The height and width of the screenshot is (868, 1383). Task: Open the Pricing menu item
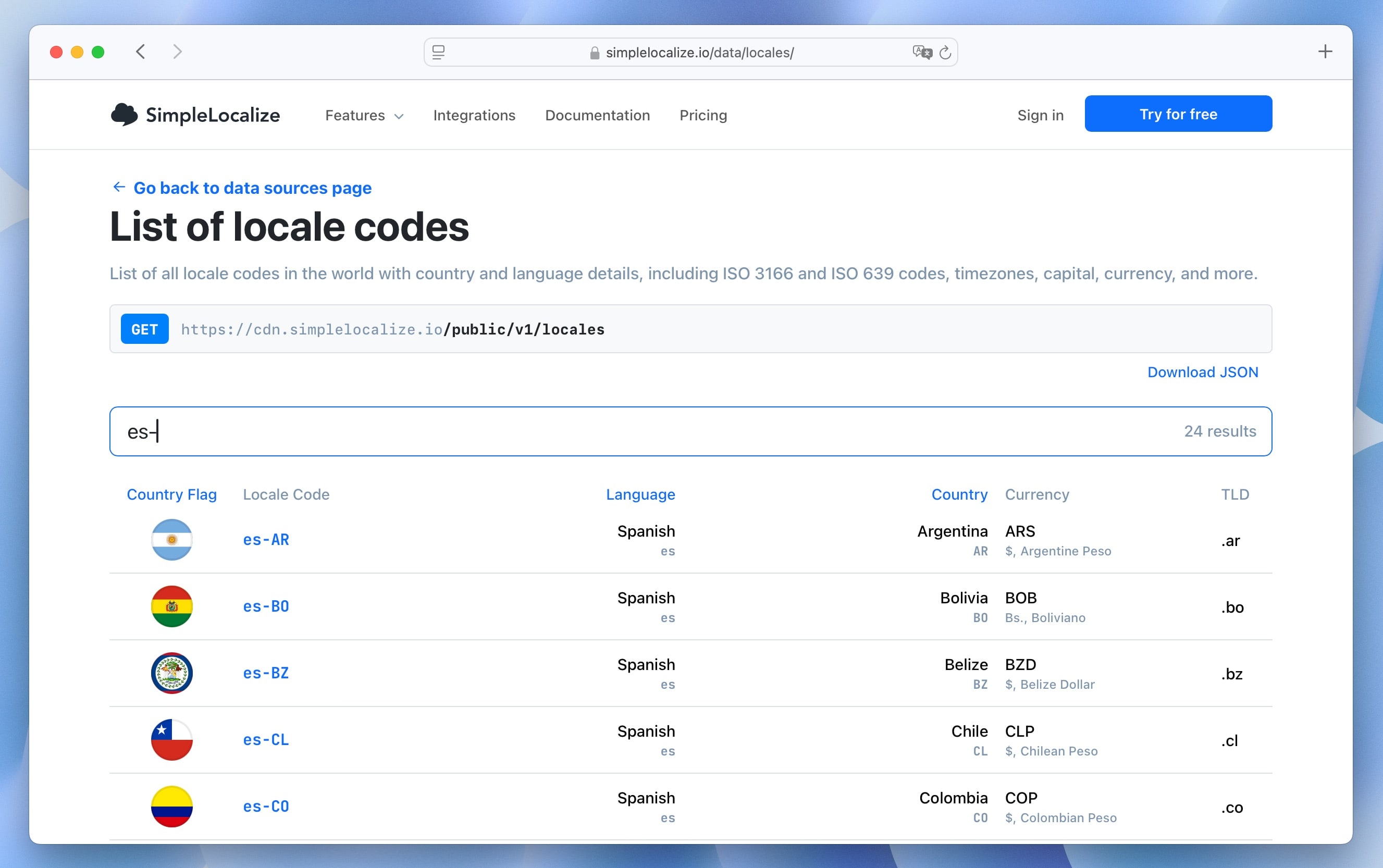click(x=702, y=115)
